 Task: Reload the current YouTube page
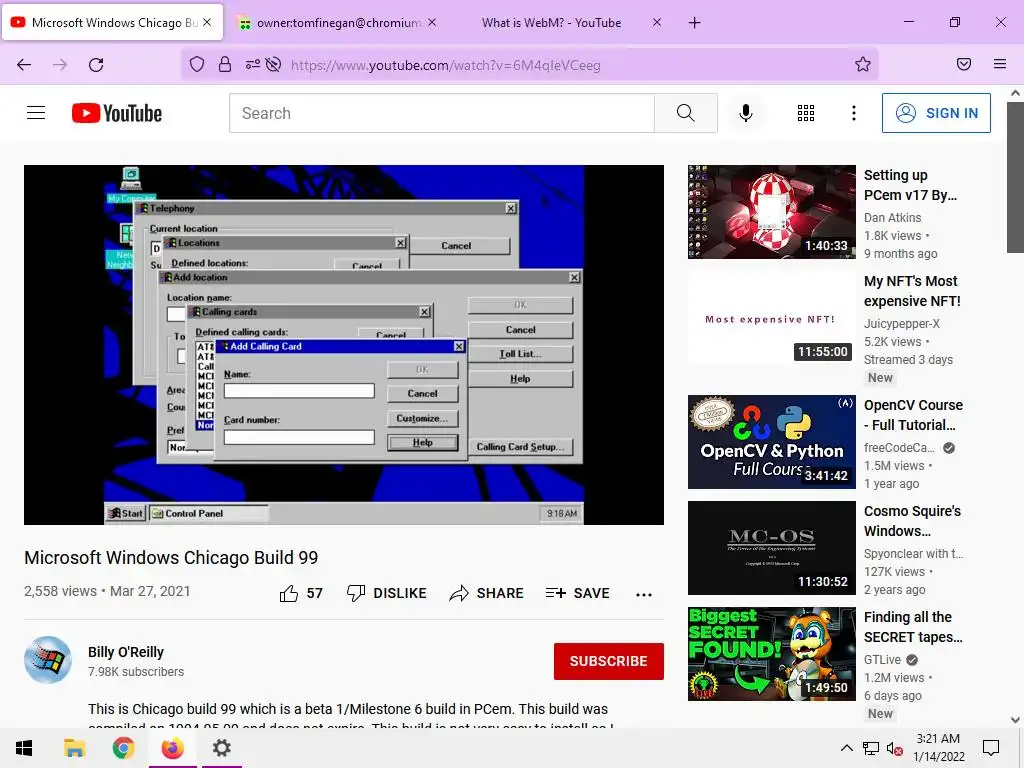(x=96, y=65)
